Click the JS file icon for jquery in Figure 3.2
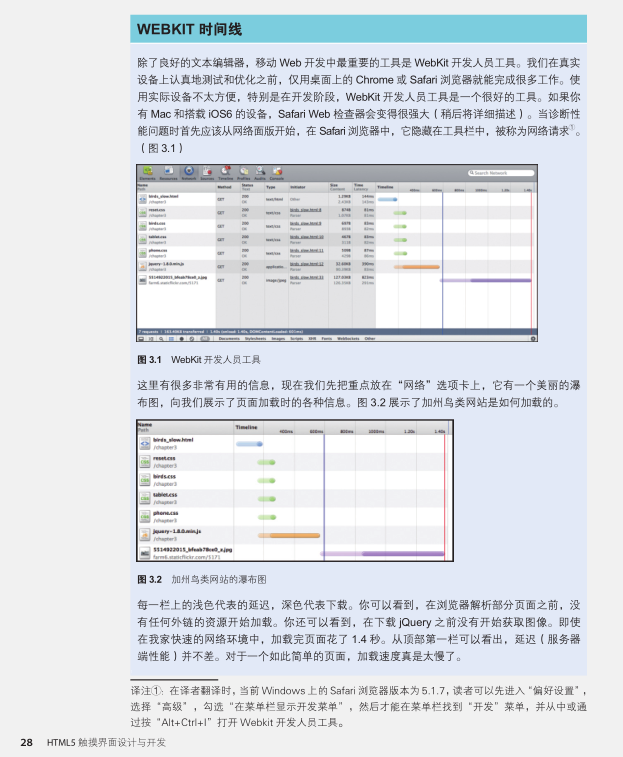623x757 pixels. pos(145,534)
